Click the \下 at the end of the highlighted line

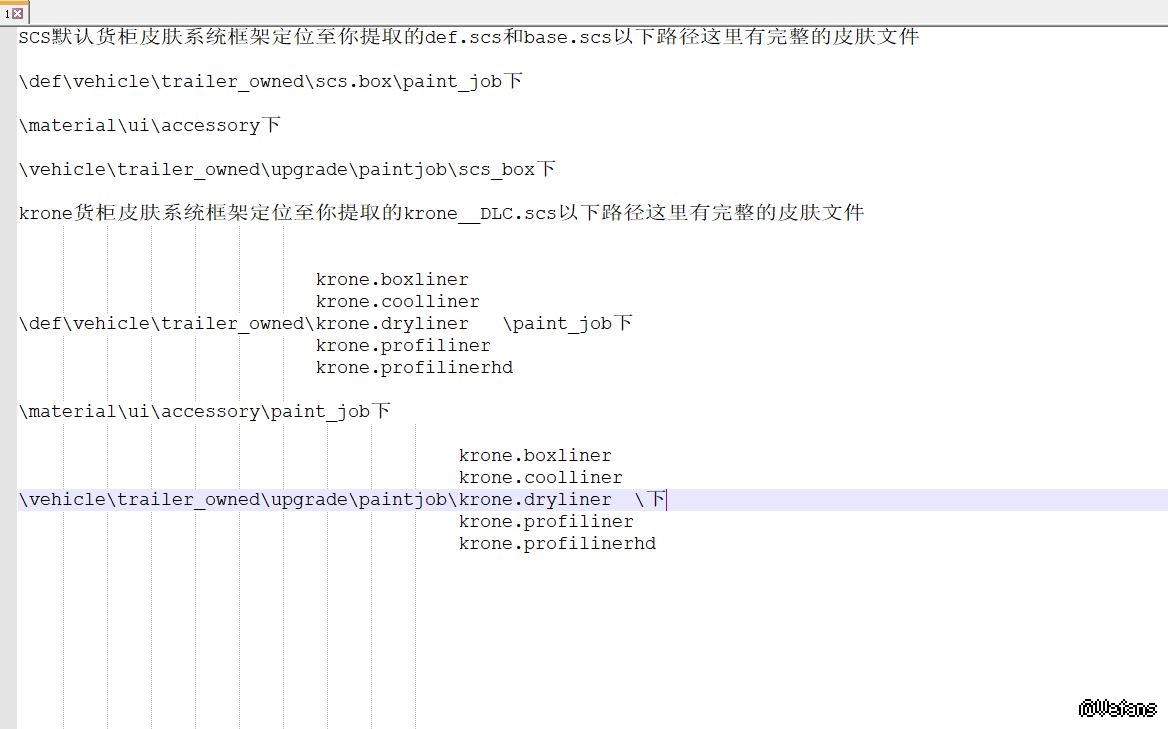coord(650,499)
